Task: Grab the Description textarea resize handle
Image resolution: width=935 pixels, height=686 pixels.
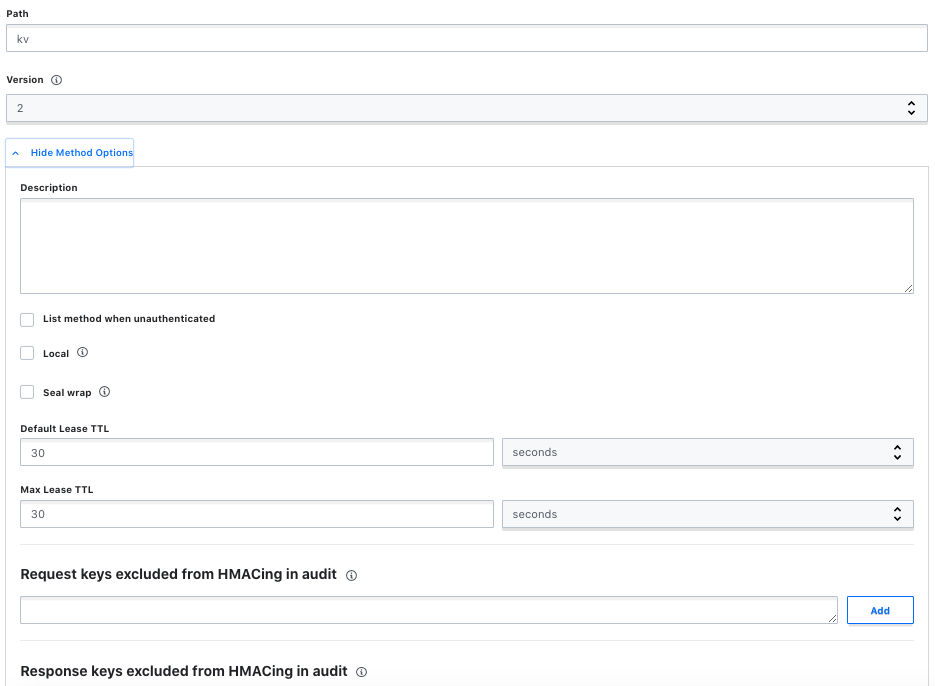Action: coord(908,288)
